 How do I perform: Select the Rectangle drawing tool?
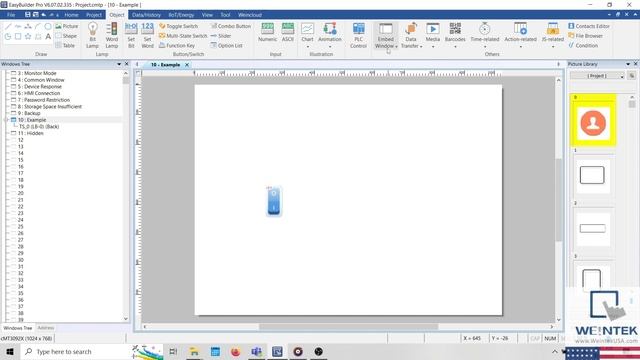click(18, 36)
